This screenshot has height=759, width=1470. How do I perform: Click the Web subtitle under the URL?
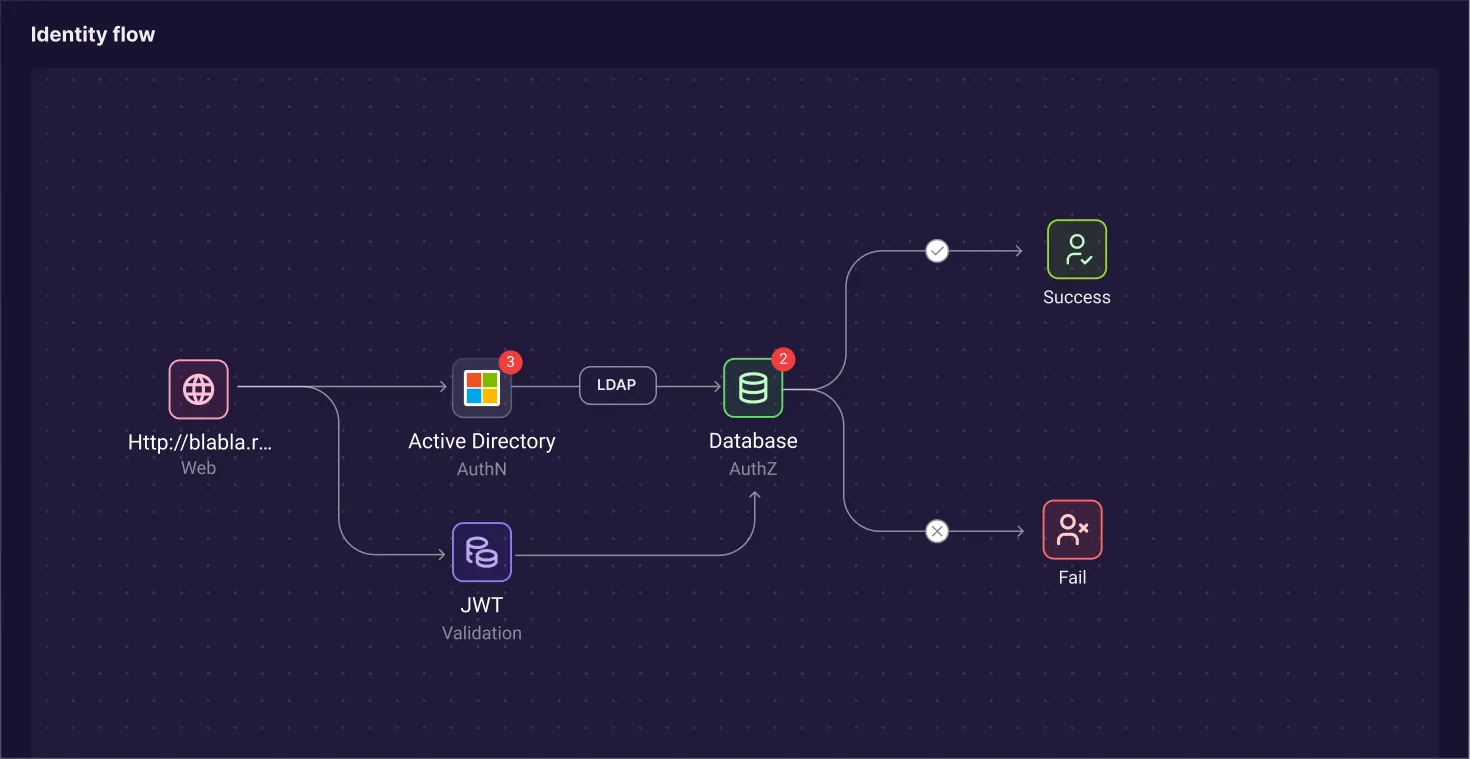point(198,468)
